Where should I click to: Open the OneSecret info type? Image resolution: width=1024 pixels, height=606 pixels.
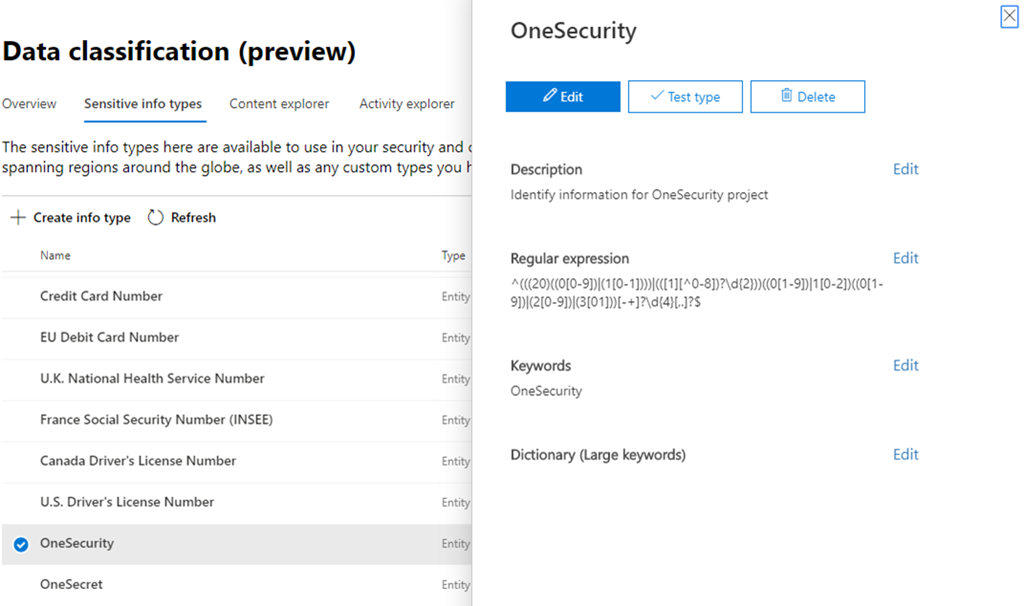(x=71, y=584)
